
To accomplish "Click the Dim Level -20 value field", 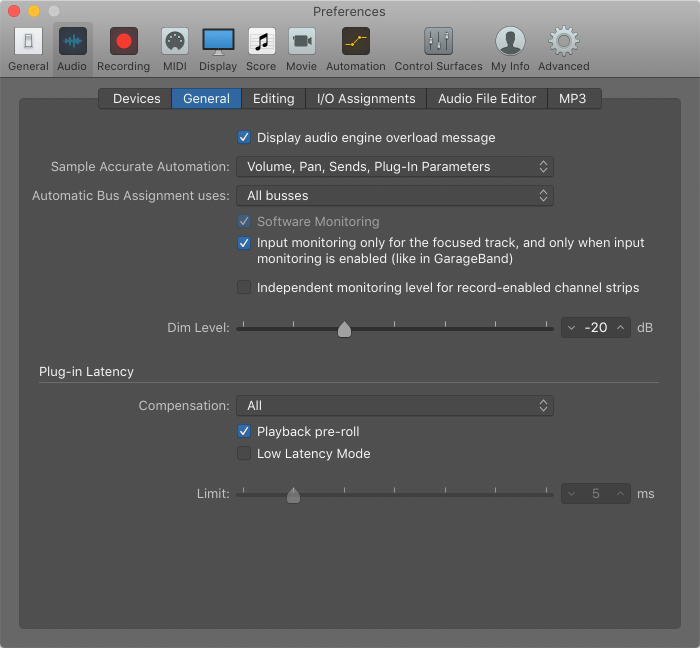I will click(x=596, y=328).
